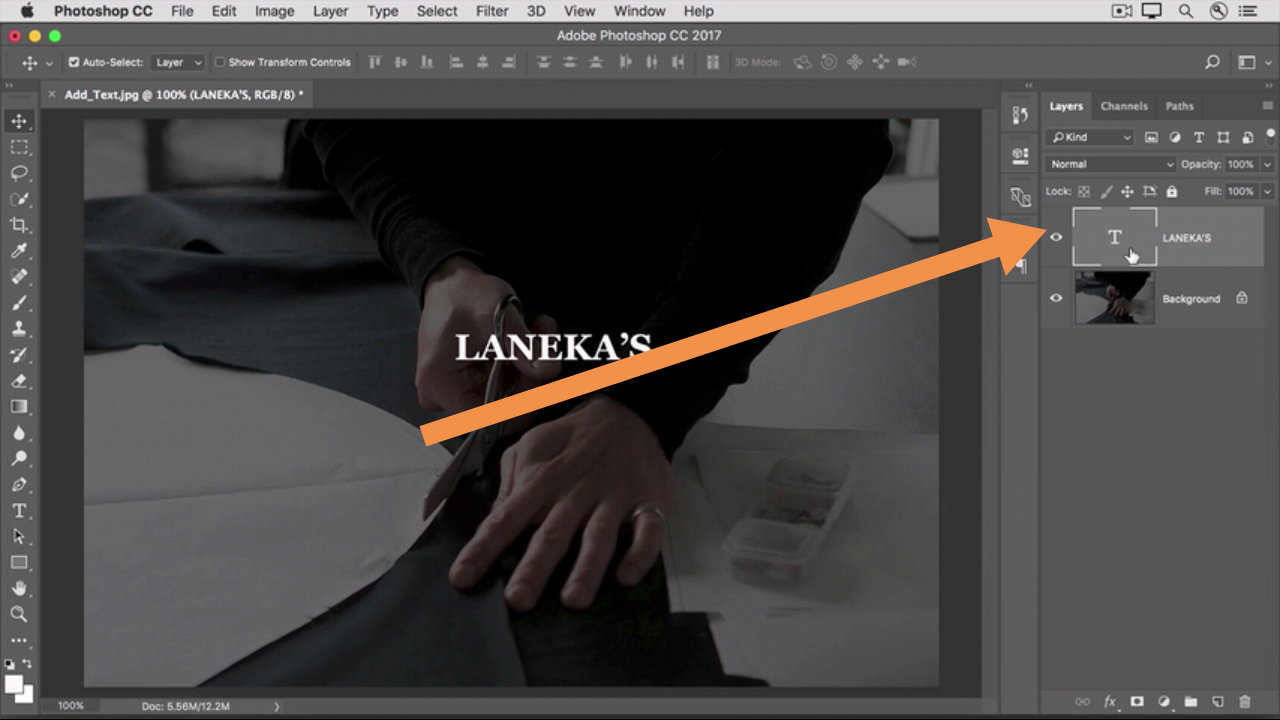Select the Lasso tool
The height and width of the screenshot is (720, 1280).
click(19, 173)
